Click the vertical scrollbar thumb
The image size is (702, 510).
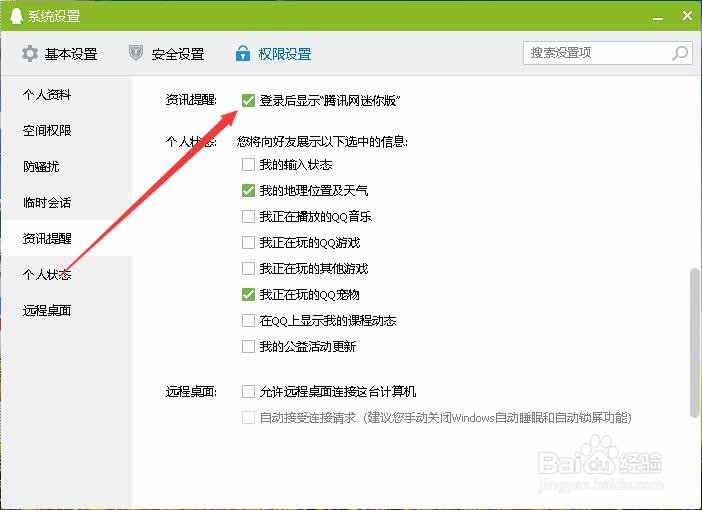pyautogui.click(x=694, y=343)
